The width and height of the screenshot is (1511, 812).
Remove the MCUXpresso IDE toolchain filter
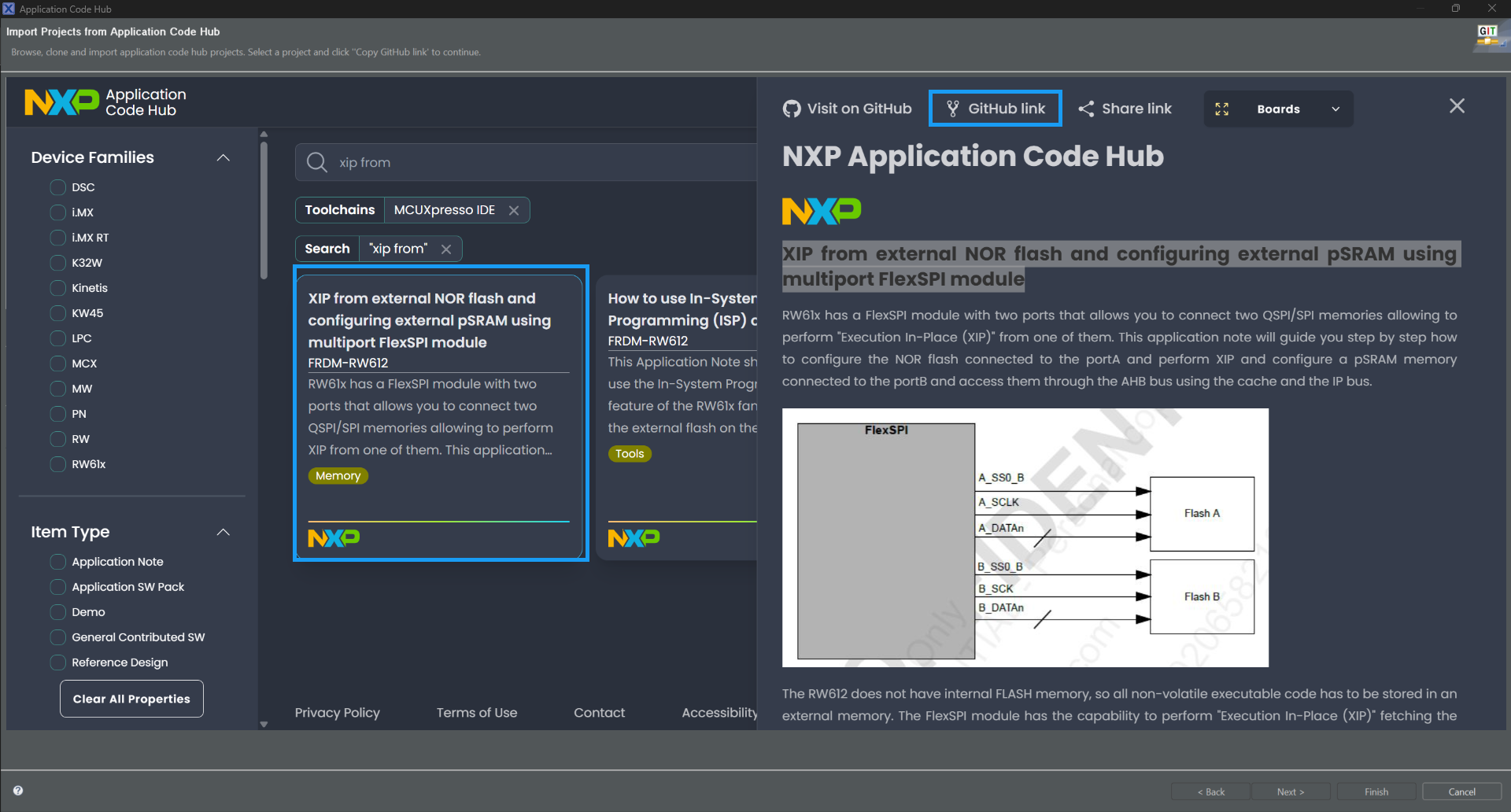514,210
